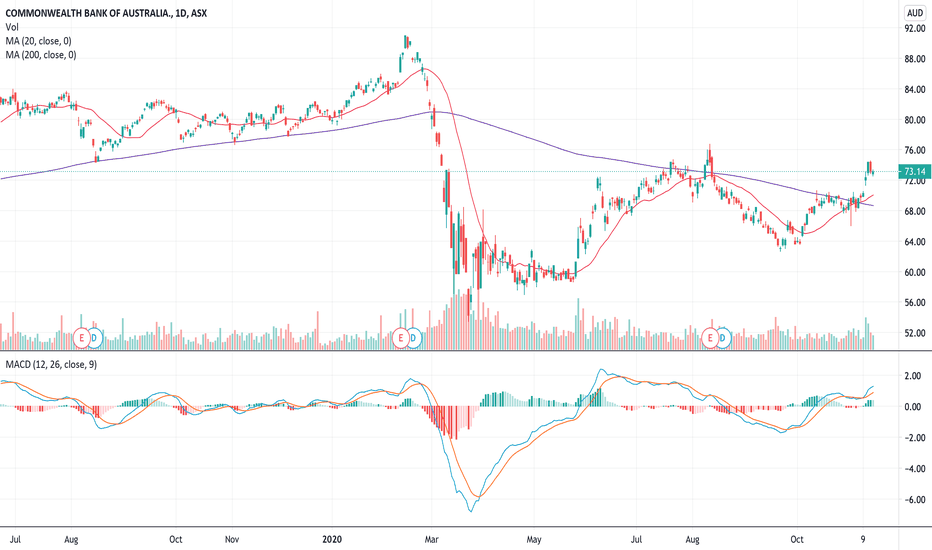Click the 9 date axis label
The width and height of the screenshot is (932, 550).
click(863, 539)
